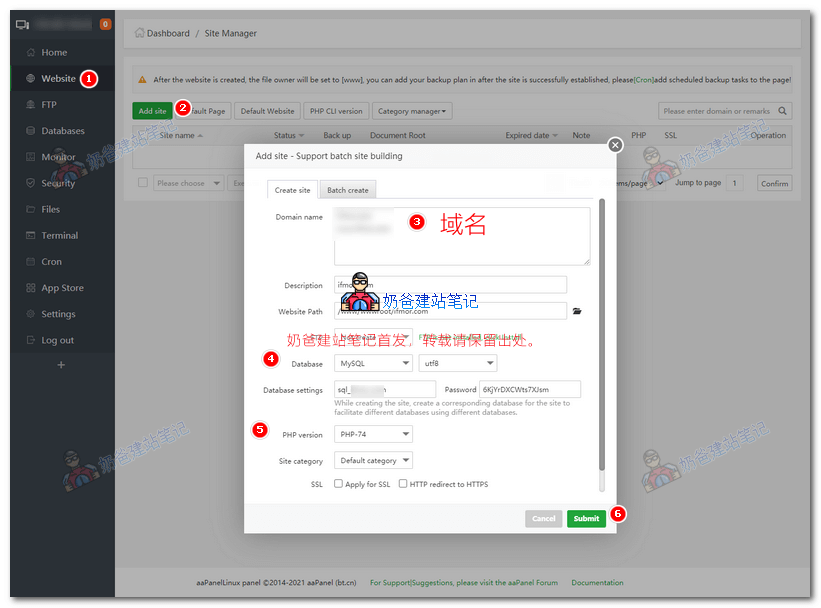Click the Home icon in sidebar

coord(30,52)
